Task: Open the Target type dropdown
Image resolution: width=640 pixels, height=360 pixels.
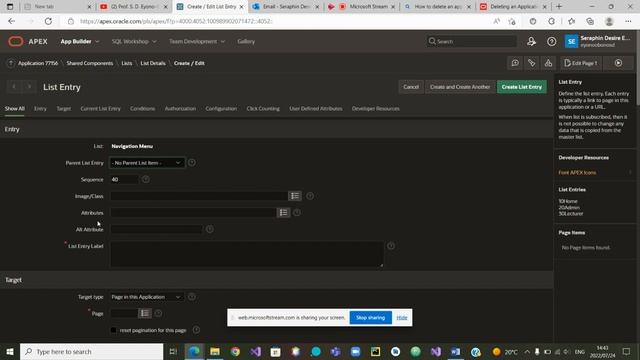Action: [x=147, y=297]
